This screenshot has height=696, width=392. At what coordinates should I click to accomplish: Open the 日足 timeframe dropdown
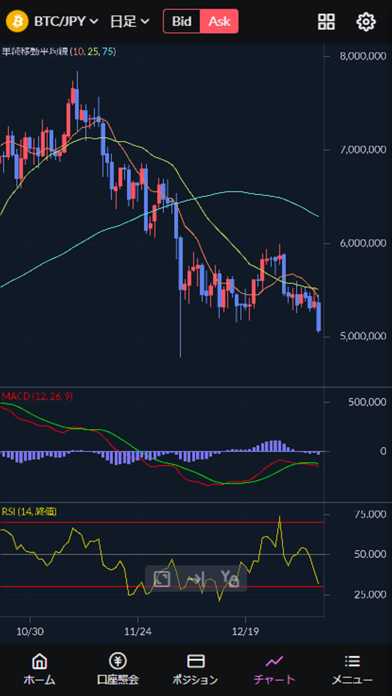[130, 21]
